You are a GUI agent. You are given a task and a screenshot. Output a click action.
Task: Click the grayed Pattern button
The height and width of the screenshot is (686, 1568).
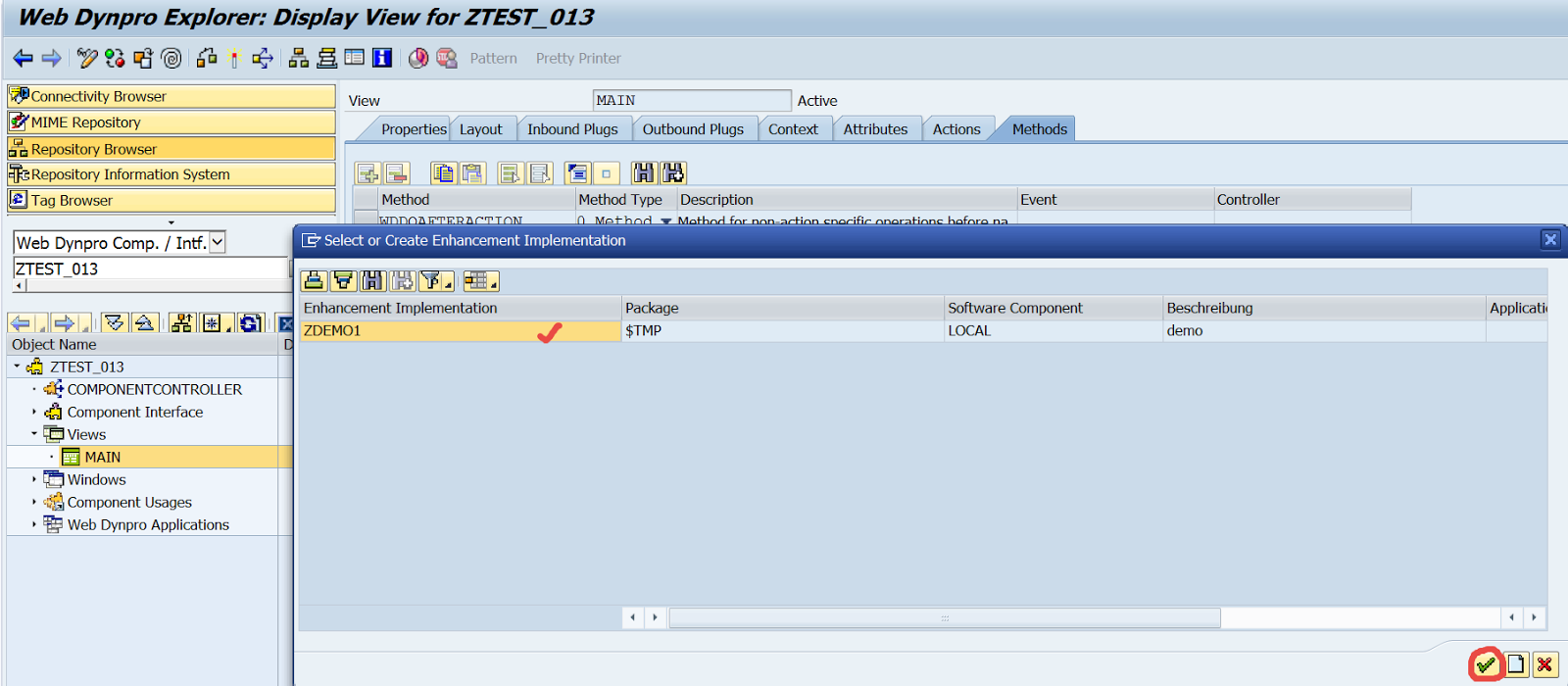493,59
